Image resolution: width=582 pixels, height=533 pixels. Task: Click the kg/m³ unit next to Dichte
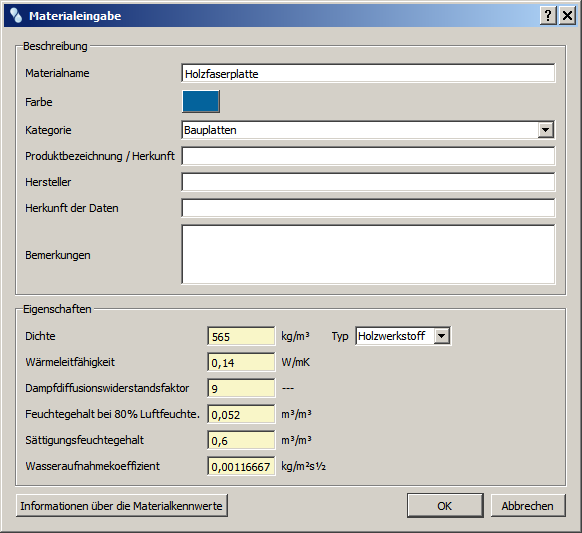coord(295,336)
